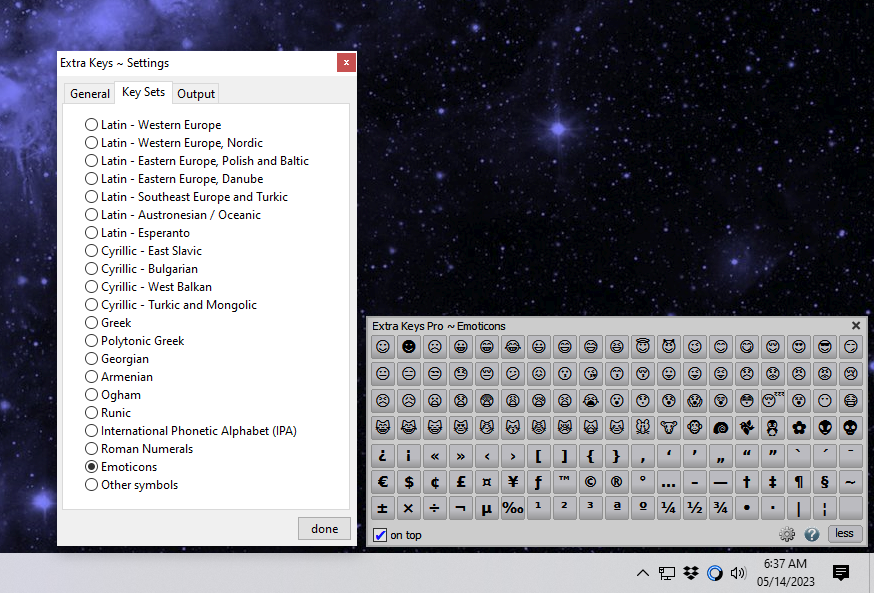Select Latin - Western Europe, Nordic option
The width and height of the screenshot is (874, 593).
coord(173,143)
